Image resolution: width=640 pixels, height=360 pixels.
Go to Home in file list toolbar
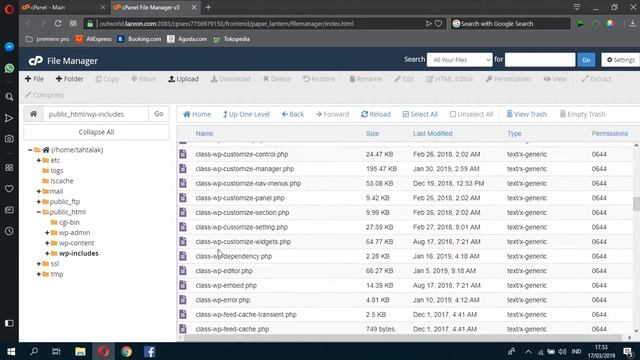pyautogui.click(x=197, y=114)
